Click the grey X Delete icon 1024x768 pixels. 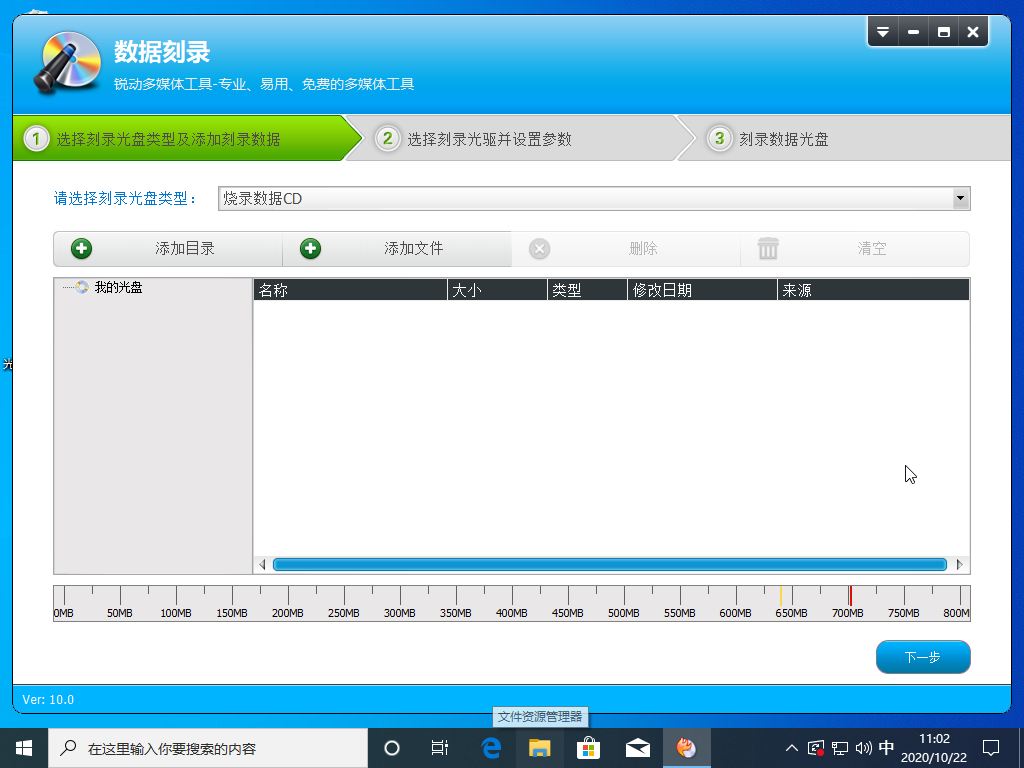540,249
